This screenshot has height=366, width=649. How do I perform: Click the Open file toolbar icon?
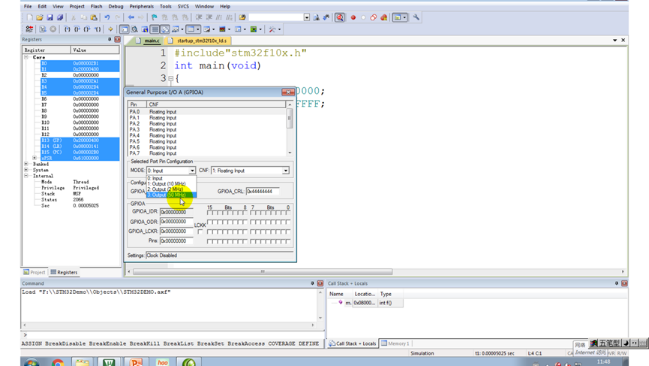(39, 17)
